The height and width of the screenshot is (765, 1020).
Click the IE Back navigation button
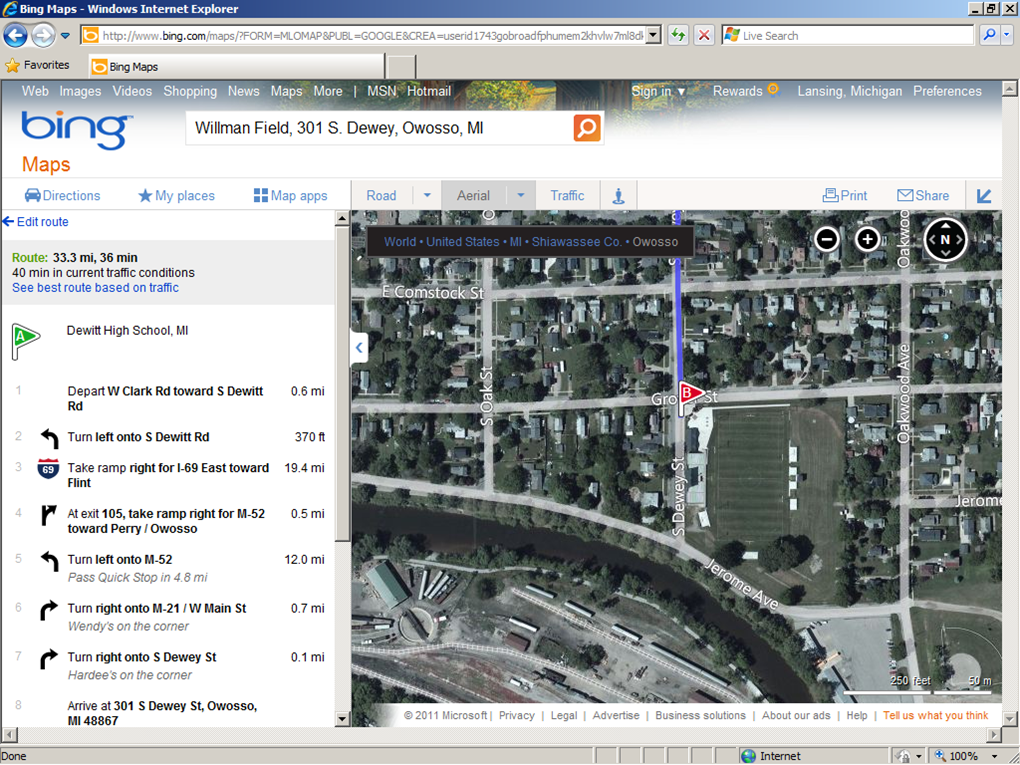16,35
